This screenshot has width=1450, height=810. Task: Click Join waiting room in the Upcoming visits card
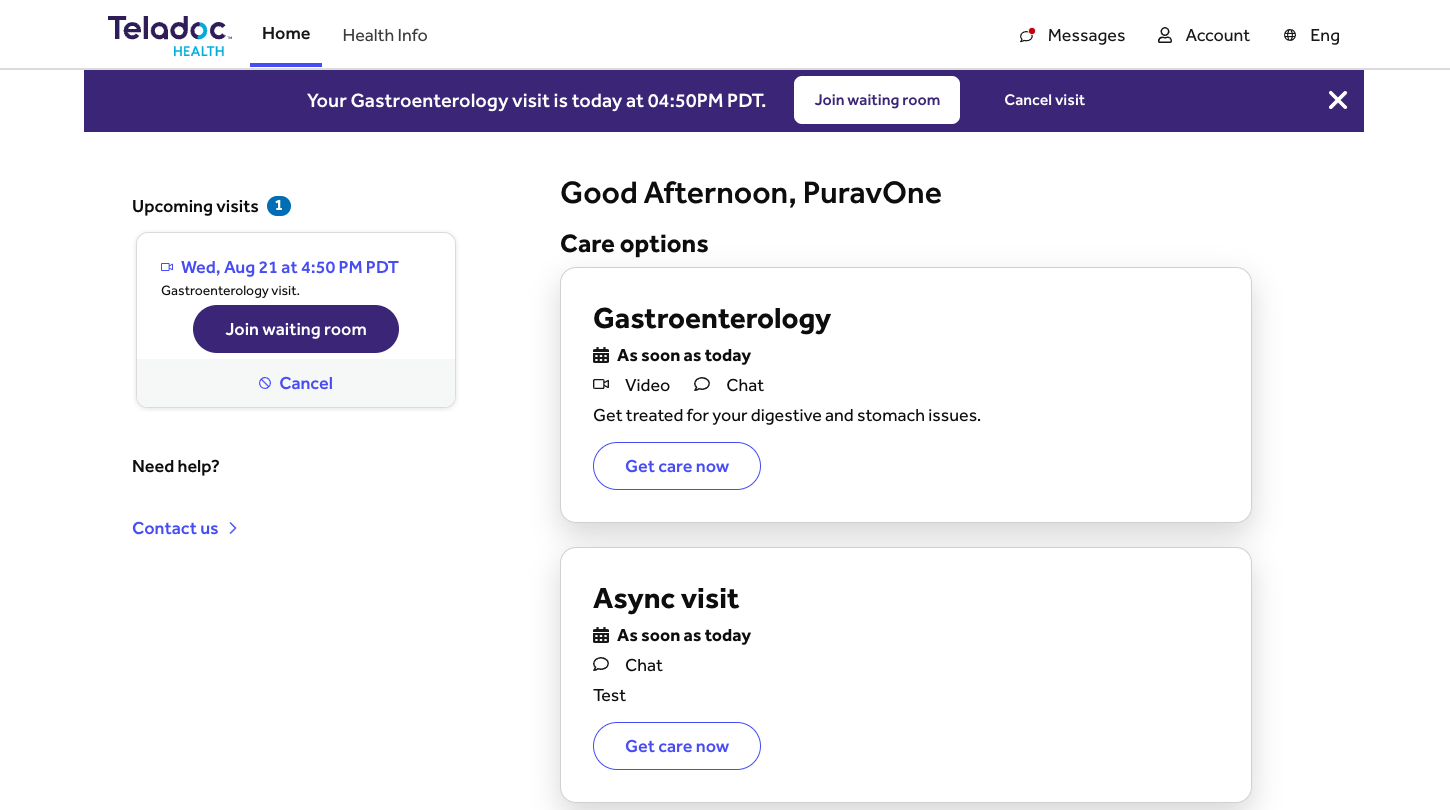pyautogui.click(x=296, y=329)
